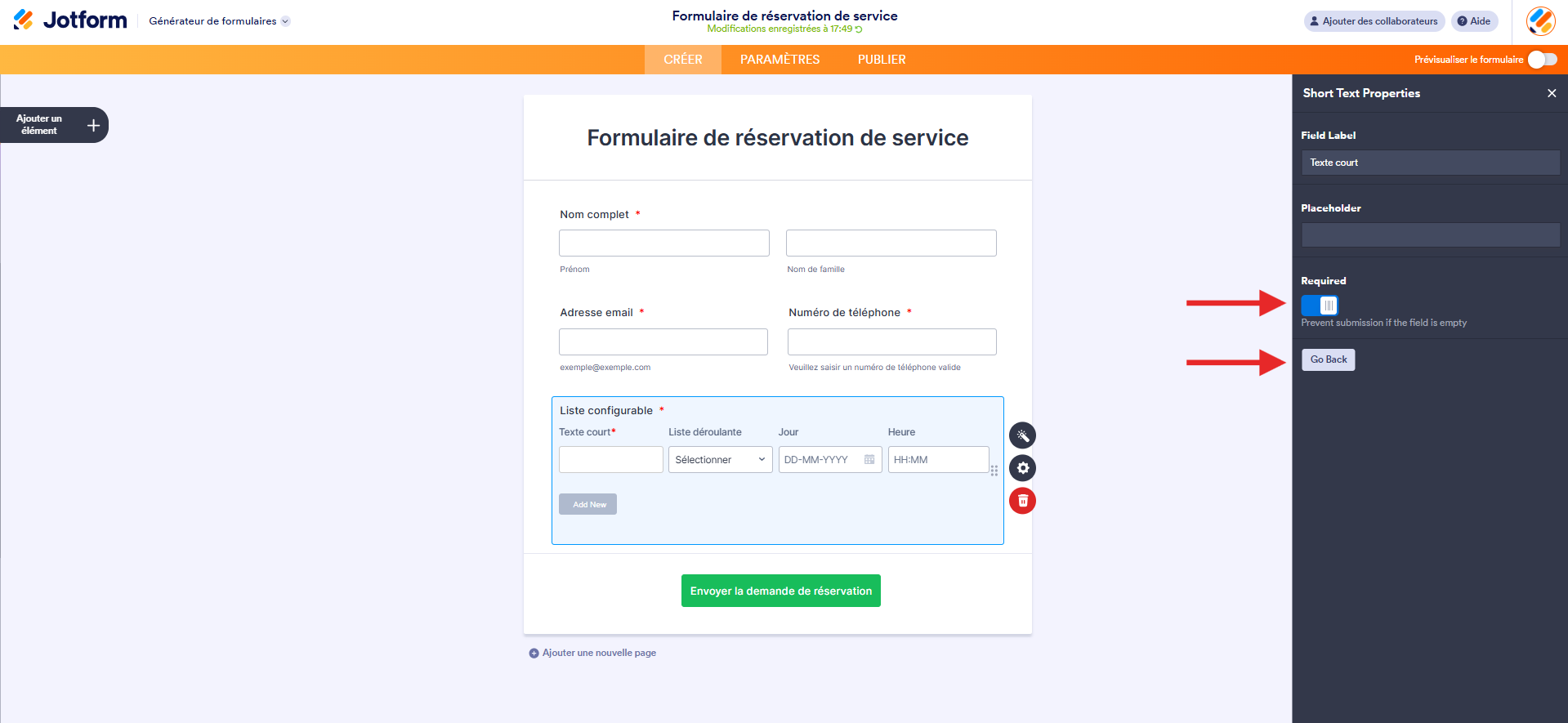Click the user avatar icon

(x=1540, y=21)
